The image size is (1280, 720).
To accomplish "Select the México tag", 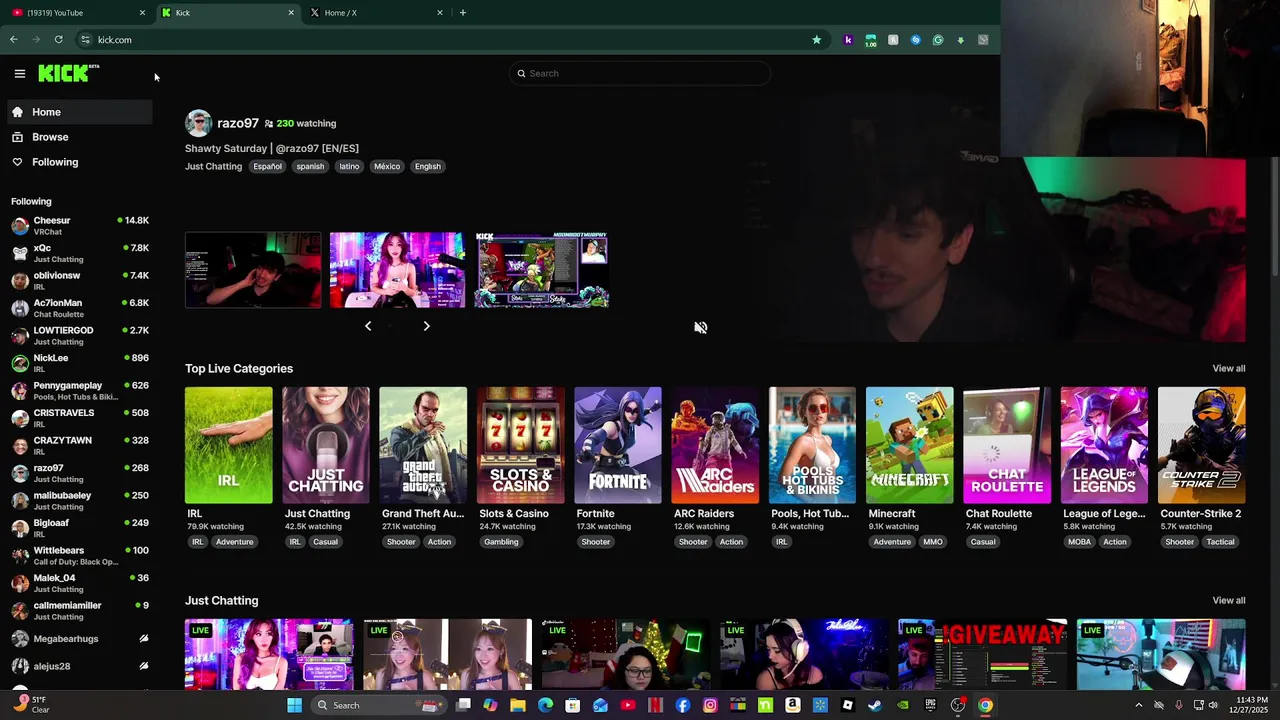I will pos(387,166).
